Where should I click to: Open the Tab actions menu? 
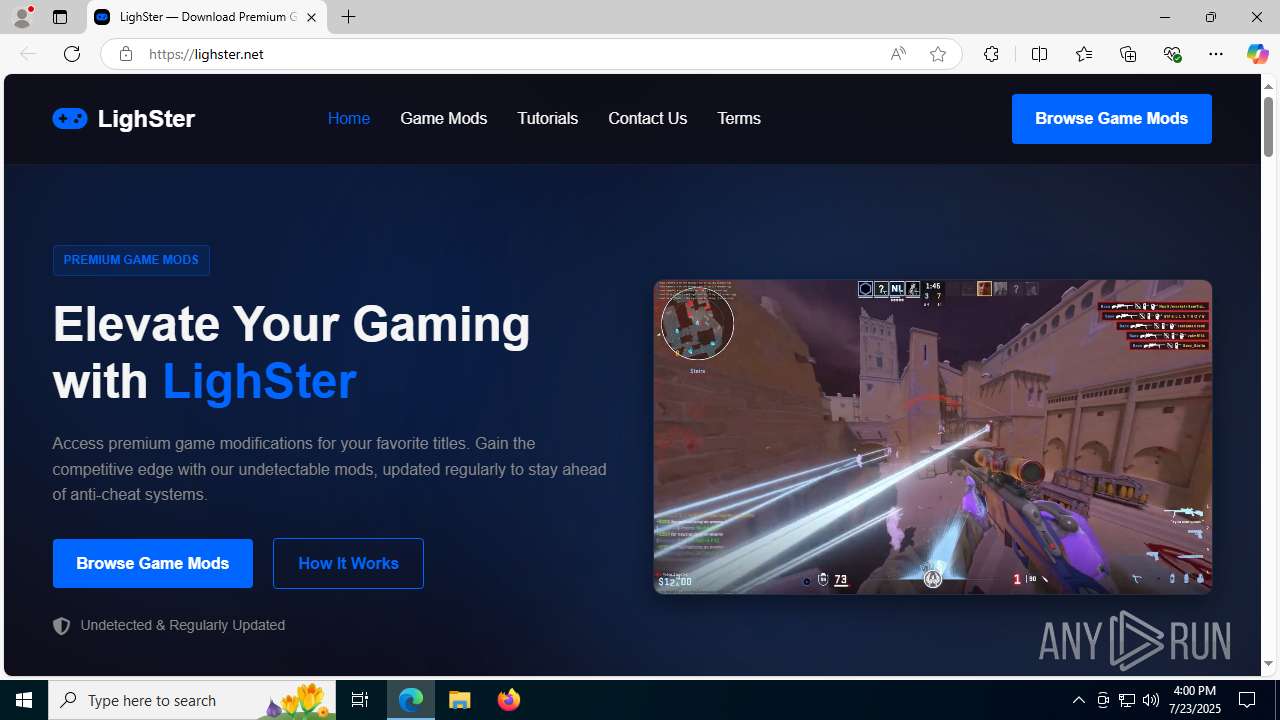[x=60, y=17]
